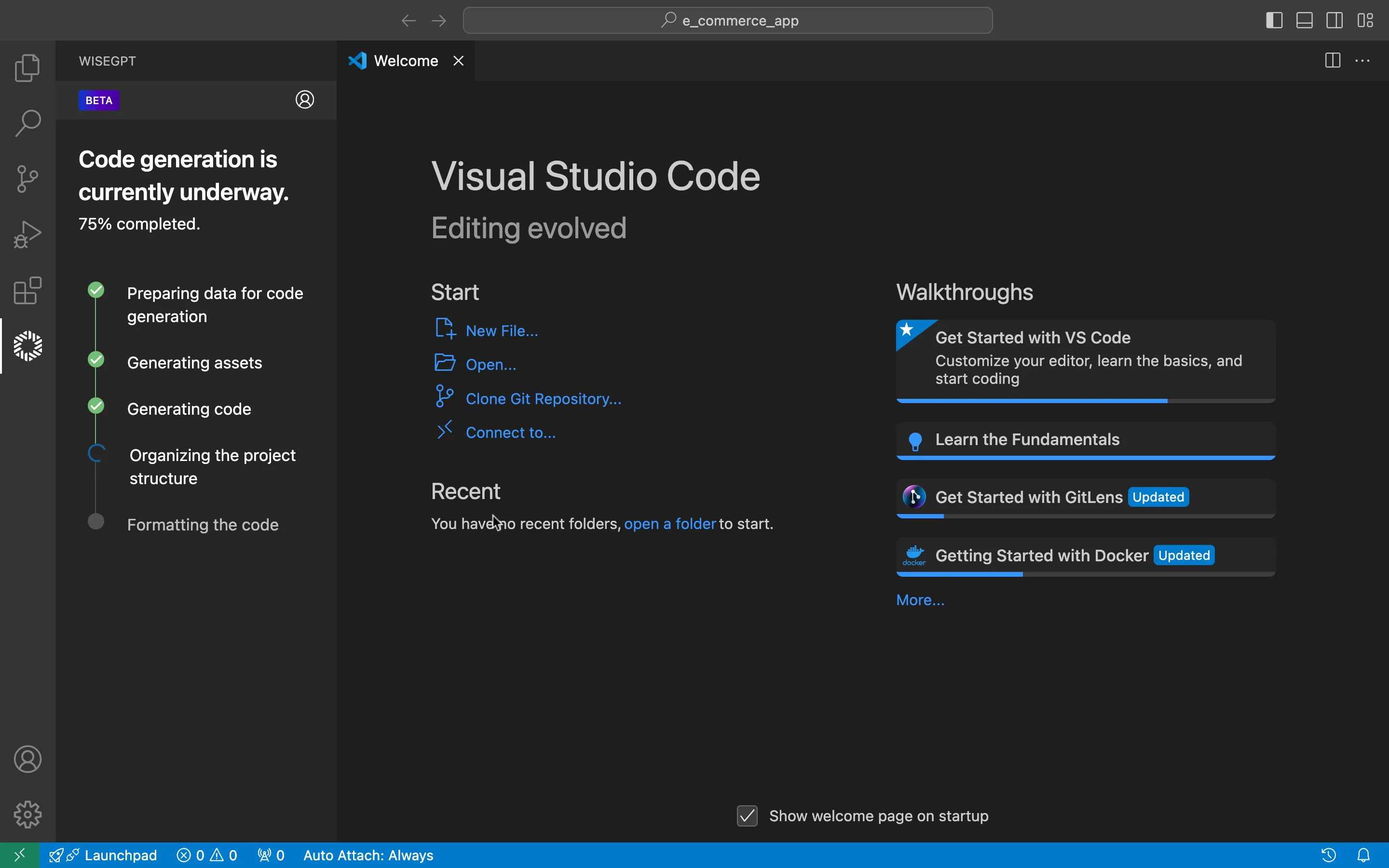Close the Welcome tab

coord(459,61)
